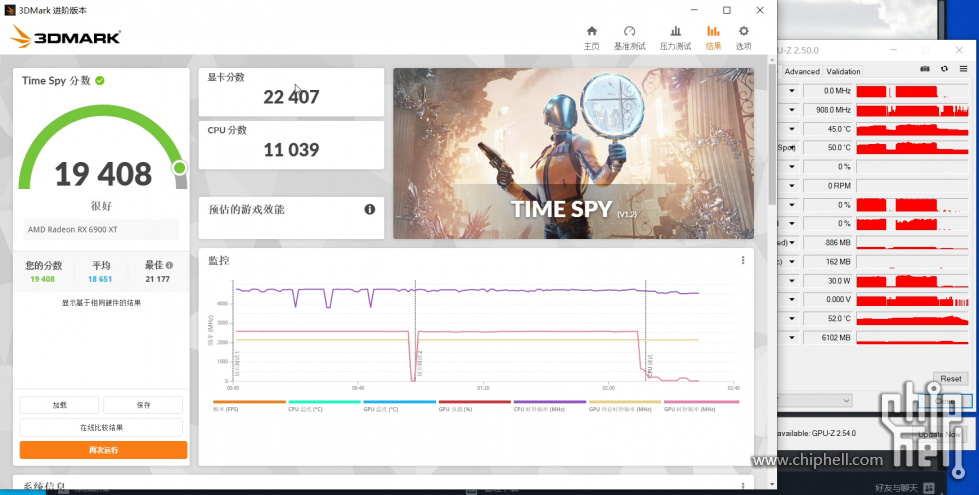Click the 3DMark logo in header
Image resolution: width=979 pixels, height=495 pixels.
pyautogui.click(x=66, y=37)
